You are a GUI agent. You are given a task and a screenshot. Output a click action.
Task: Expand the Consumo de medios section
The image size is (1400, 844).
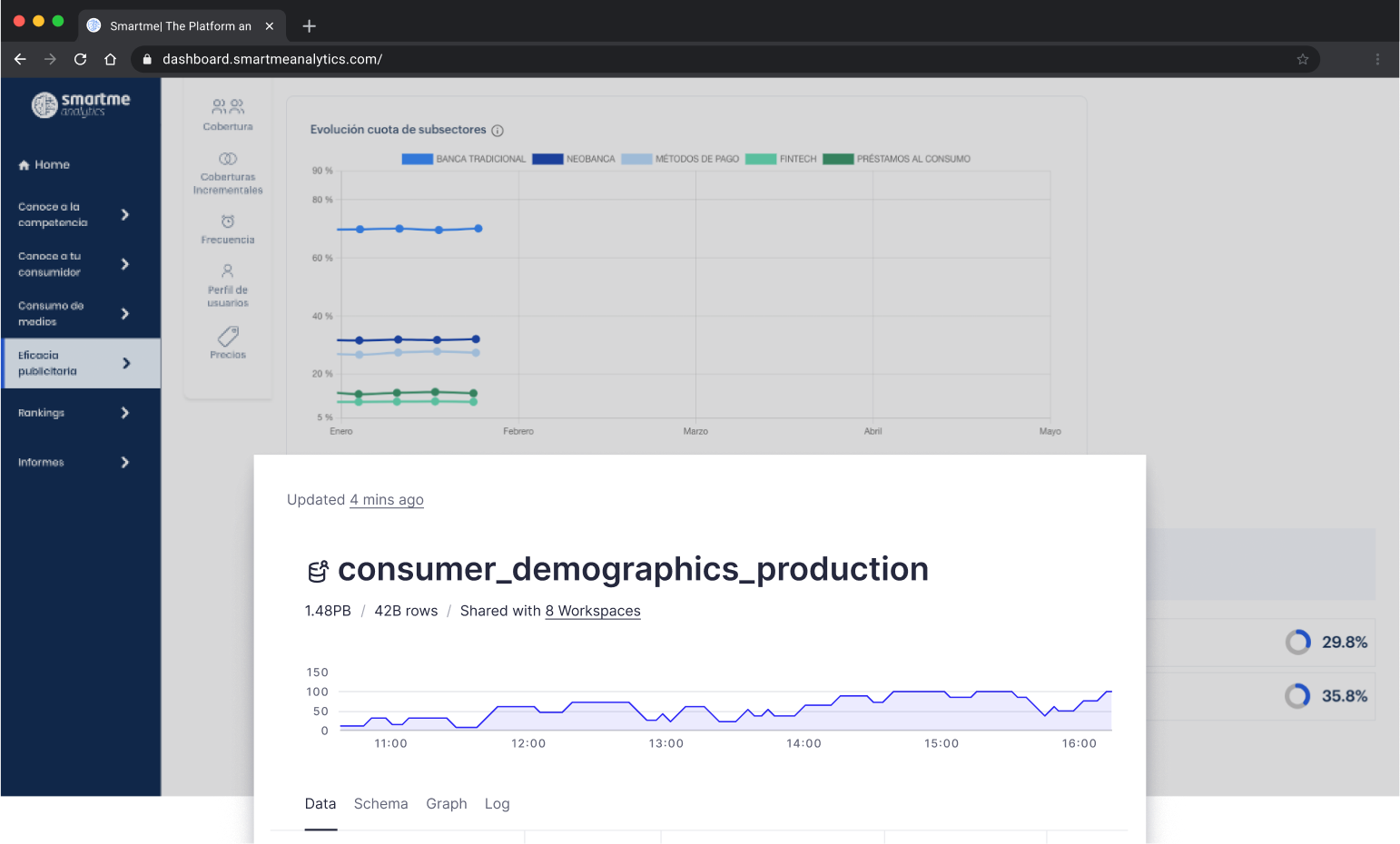pos(125,314)
